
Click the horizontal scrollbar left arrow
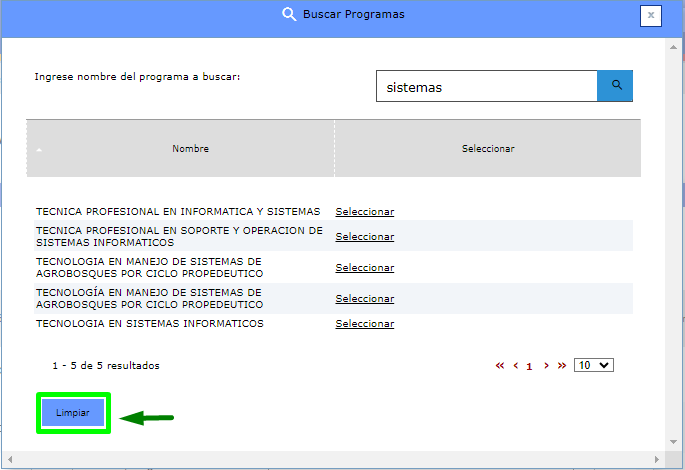coord(8,460)
